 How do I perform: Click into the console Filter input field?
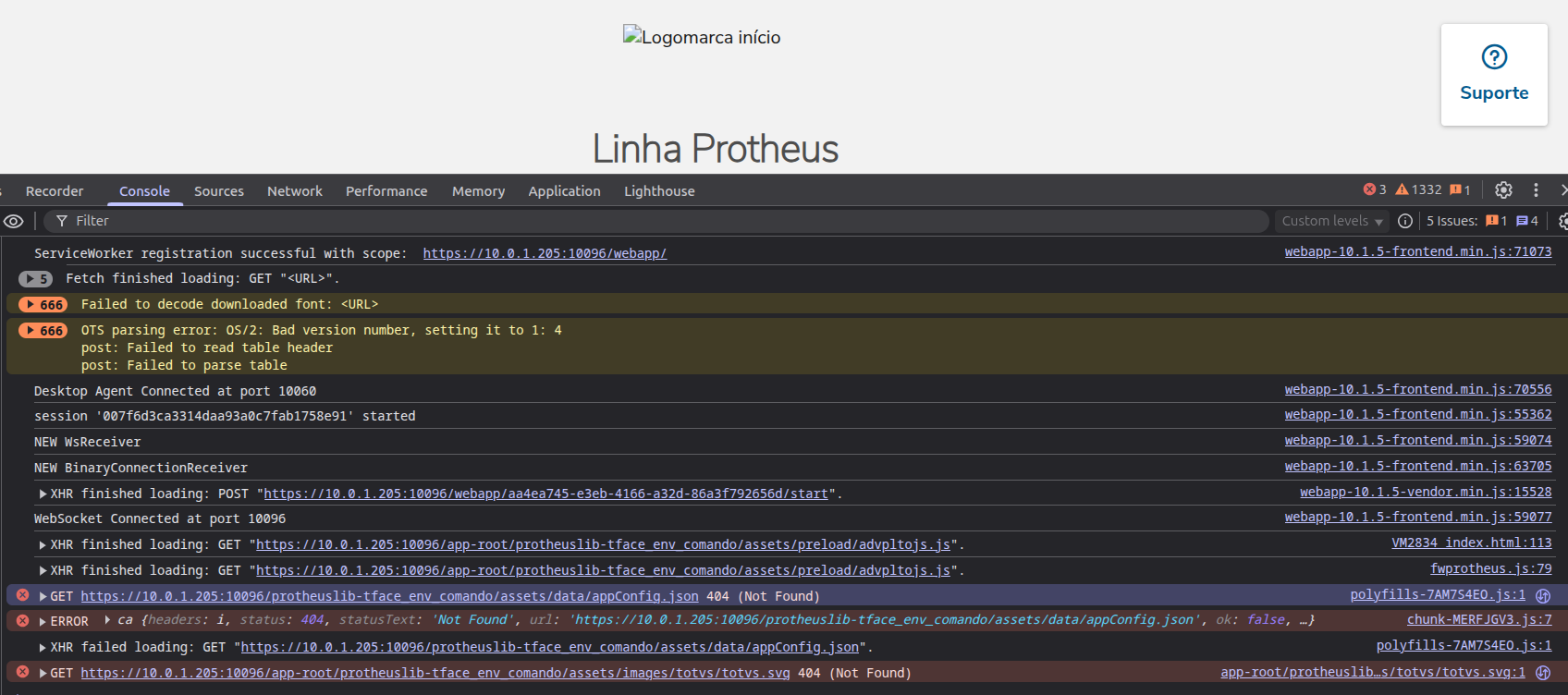click(x=647, y=221)
